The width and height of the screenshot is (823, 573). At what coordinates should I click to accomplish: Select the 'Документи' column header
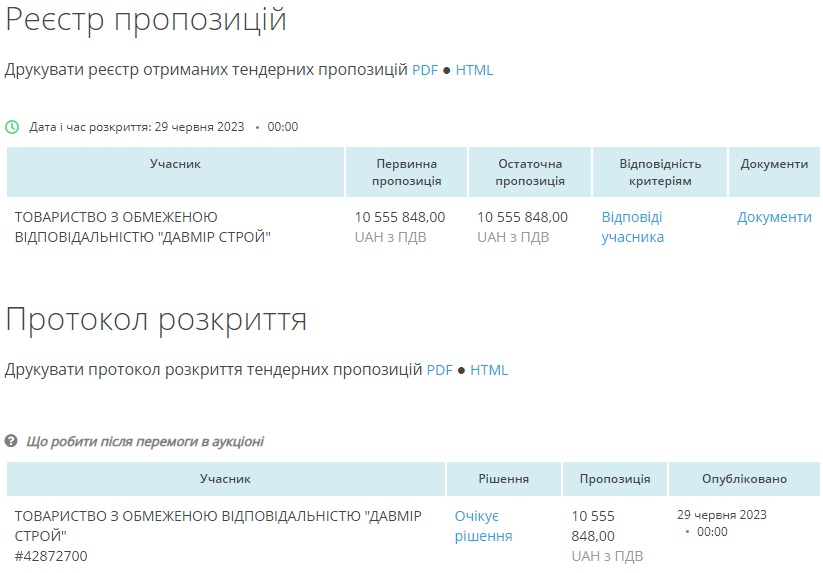tap(774, 172)
